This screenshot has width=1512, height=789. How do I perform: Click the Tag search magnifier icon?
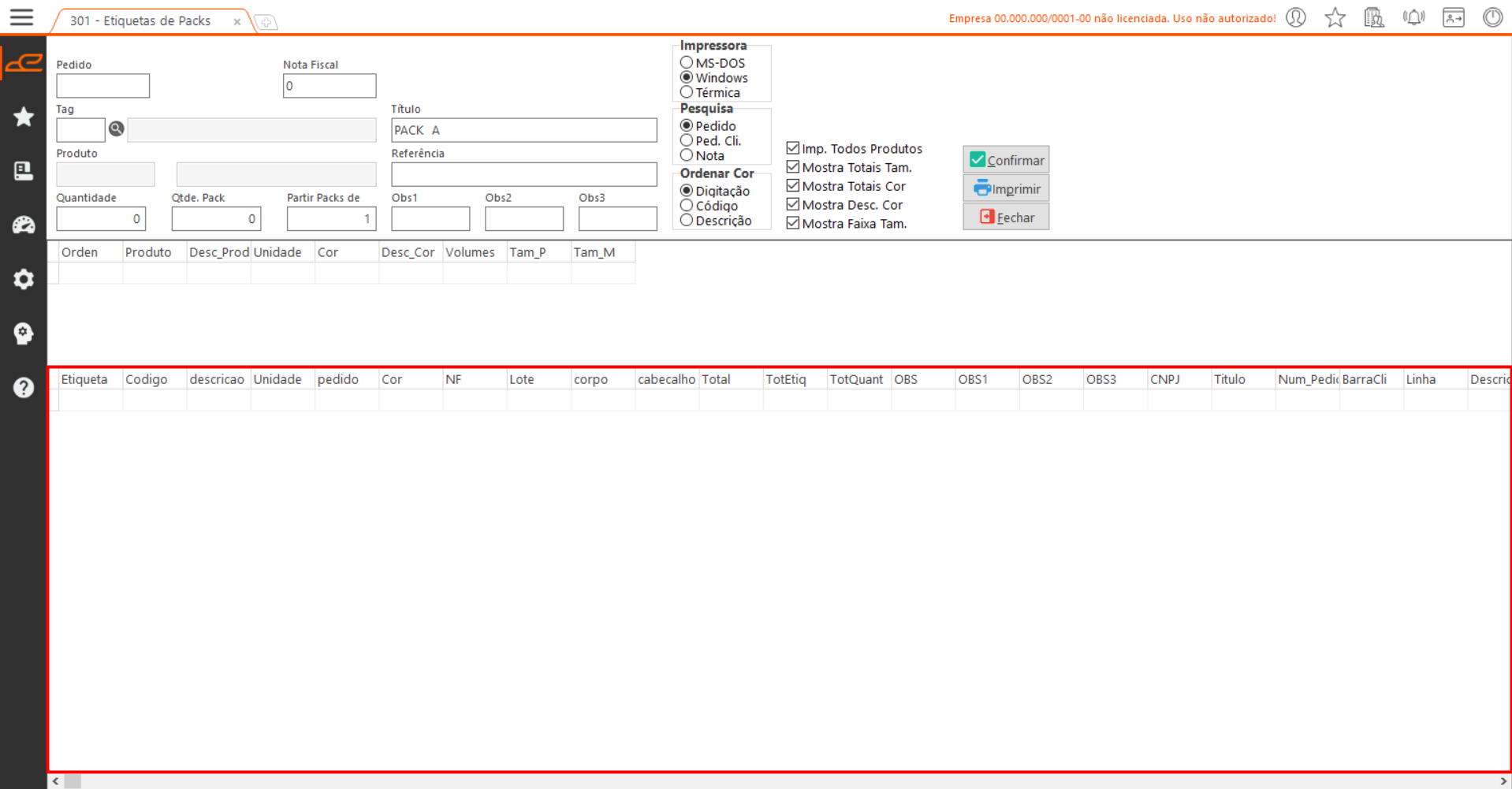[x=117, y=129]
